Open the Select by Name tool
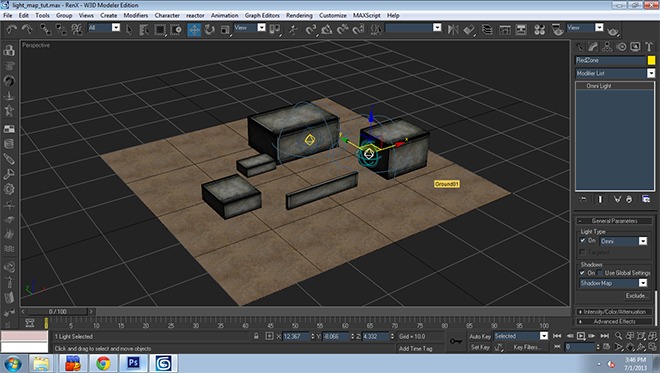 tap(144, 29)
